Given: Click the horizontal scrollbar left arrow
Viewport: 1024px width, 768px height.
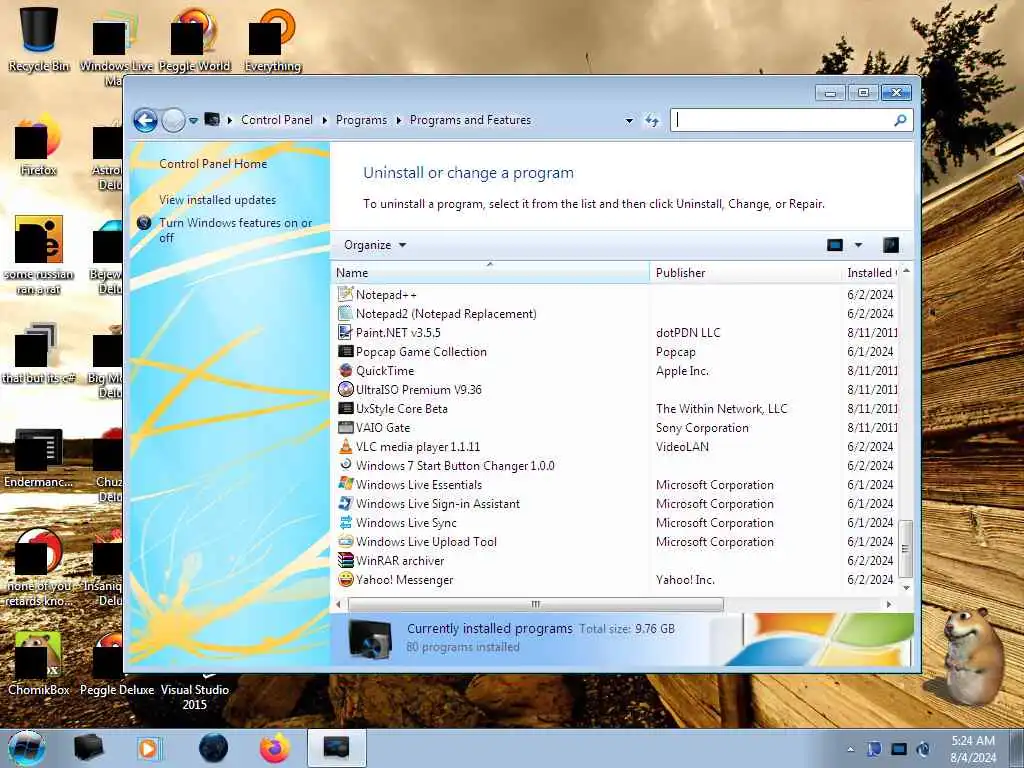Looking at the screenshot, I should tap(338, 604).
